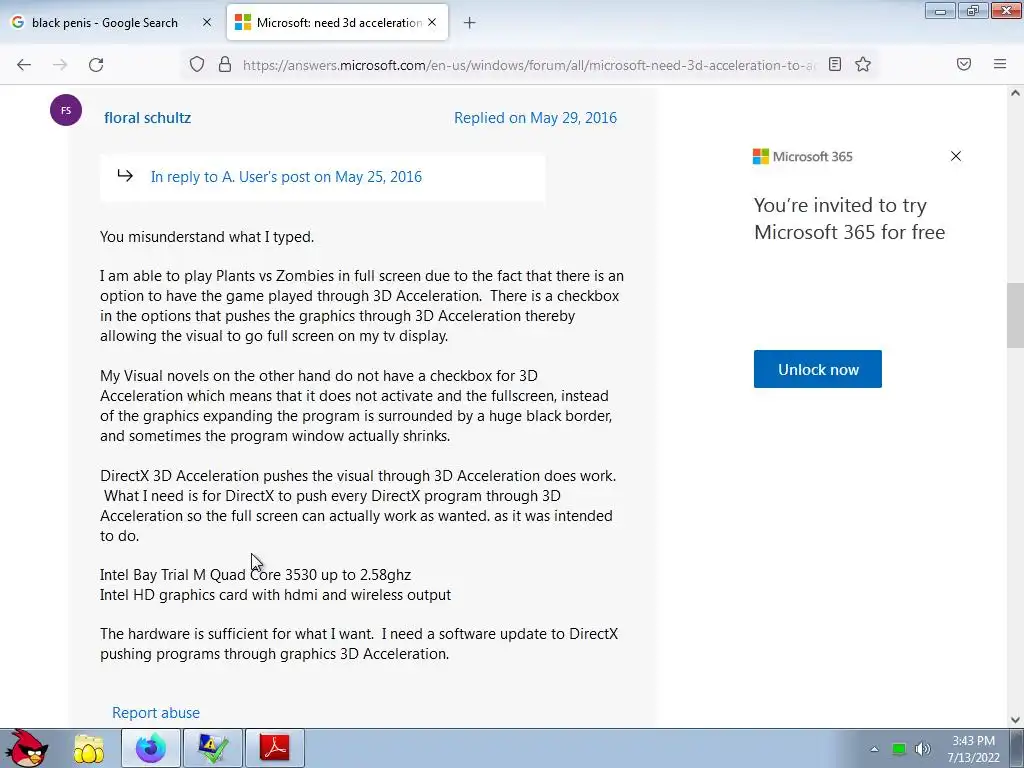Image resolution: width=1024 pixels, height=768 pixels.
Task: Open the folder icon in the taskbar
Action: click(x=89, y=748)
